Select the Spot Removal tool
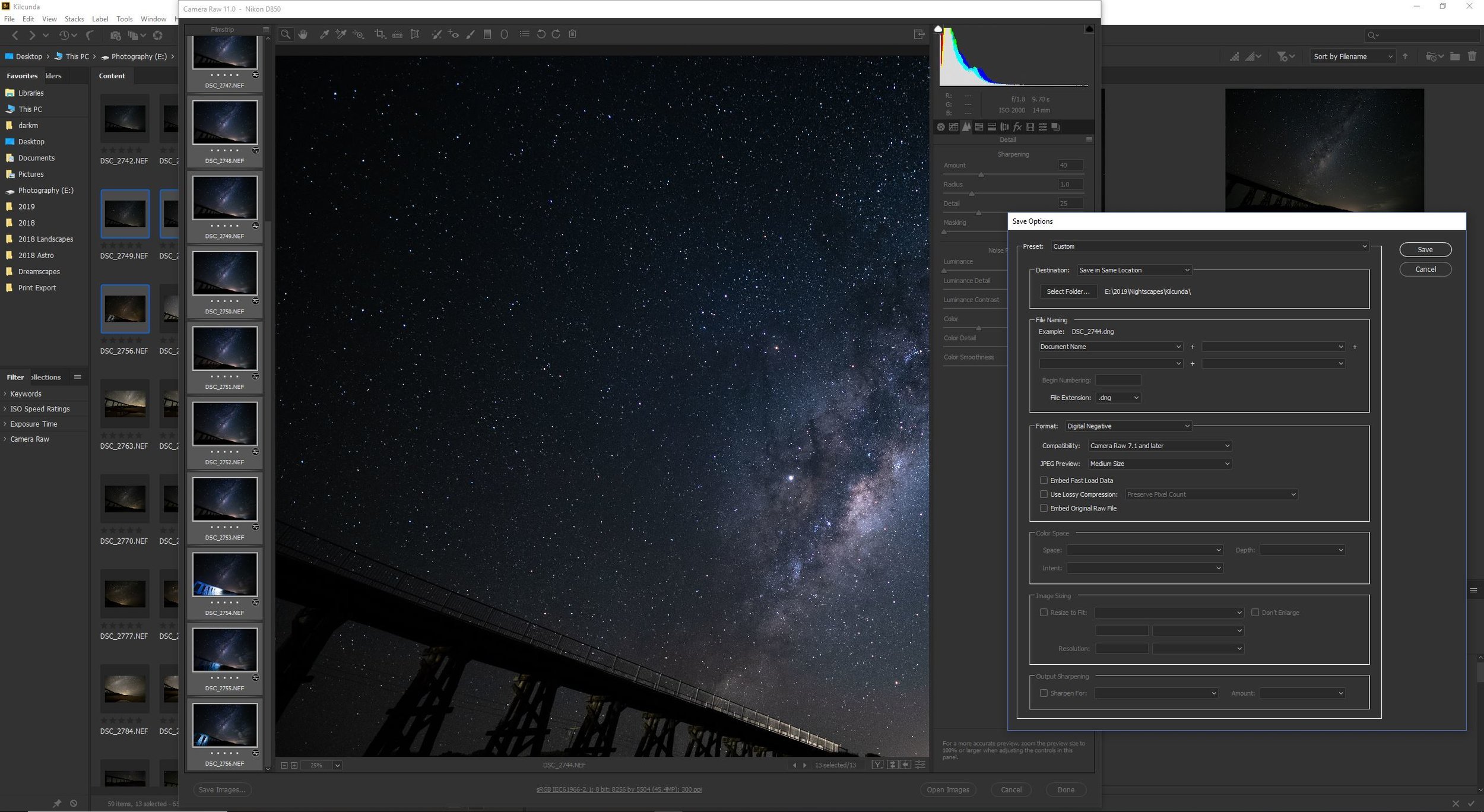 [x=436, y=34]
